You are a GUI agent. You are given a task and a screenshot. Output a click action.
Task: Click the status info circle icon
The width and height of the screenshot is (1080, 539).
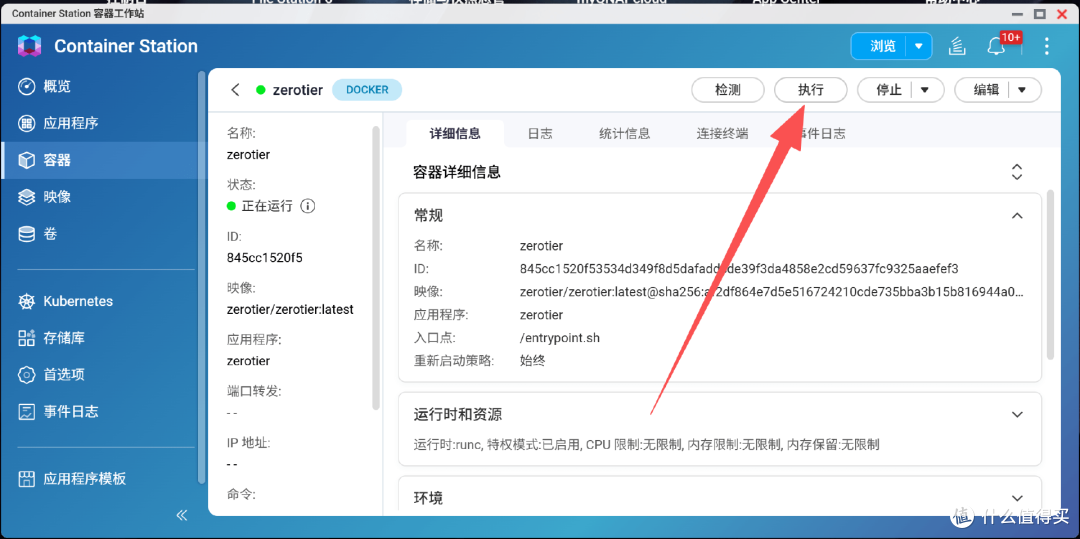point(308,206)
